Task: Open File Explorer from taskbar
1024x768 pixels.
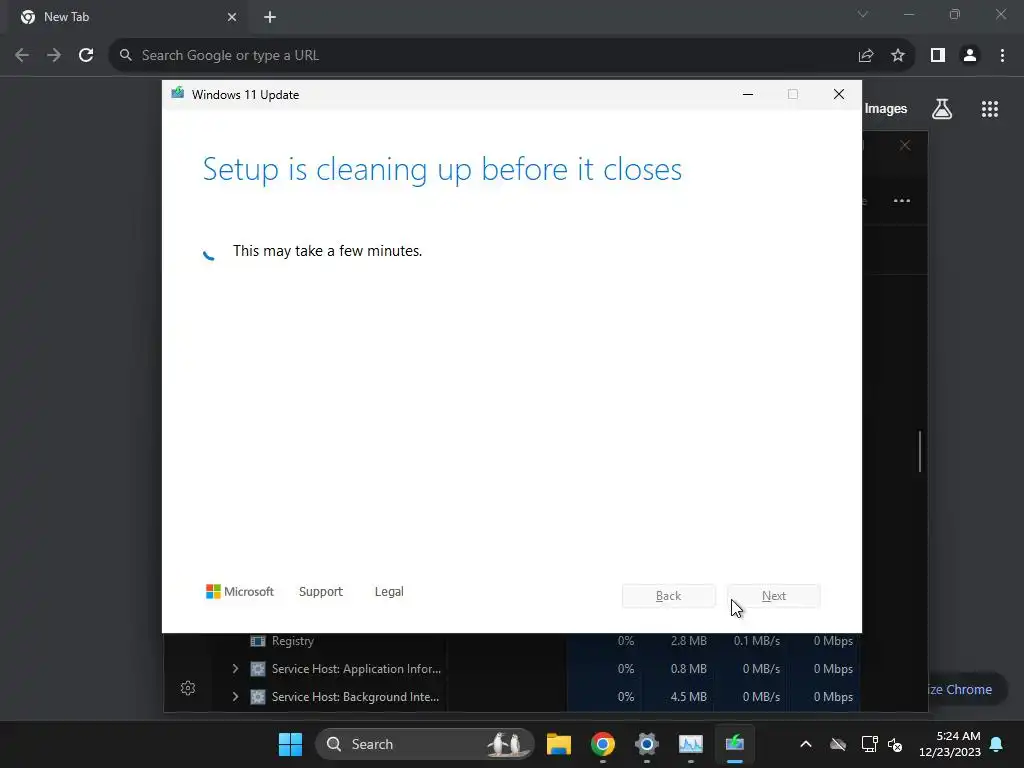Action: (x=558, y=744)
